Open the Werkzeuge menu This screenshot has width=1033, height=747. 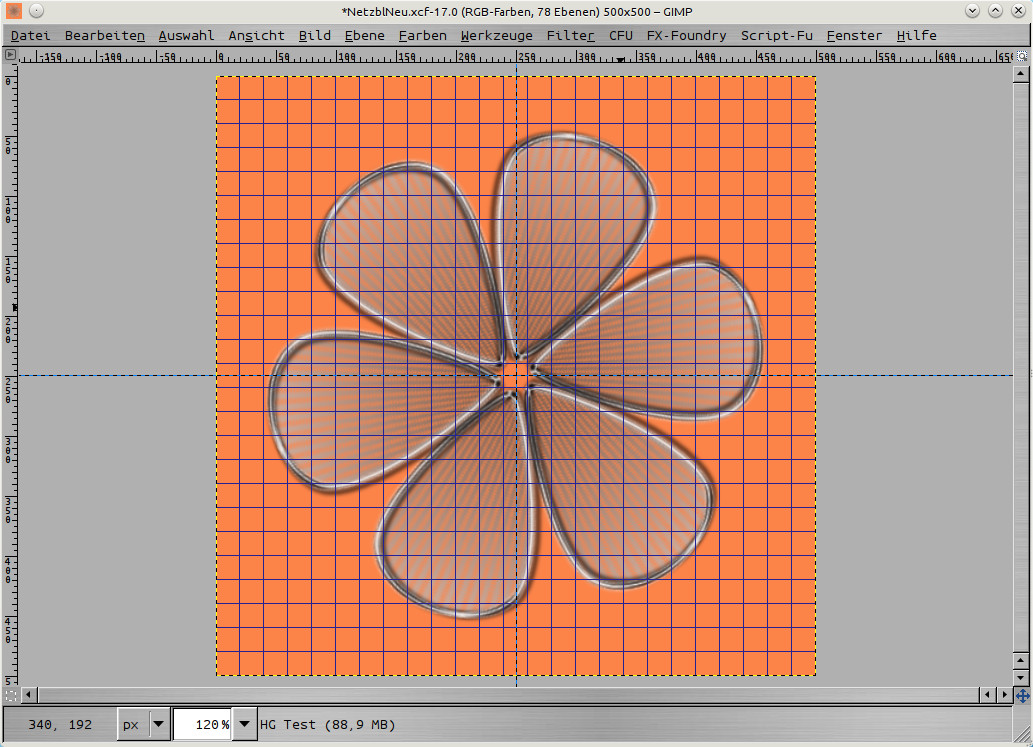click(x=496, y=35)
